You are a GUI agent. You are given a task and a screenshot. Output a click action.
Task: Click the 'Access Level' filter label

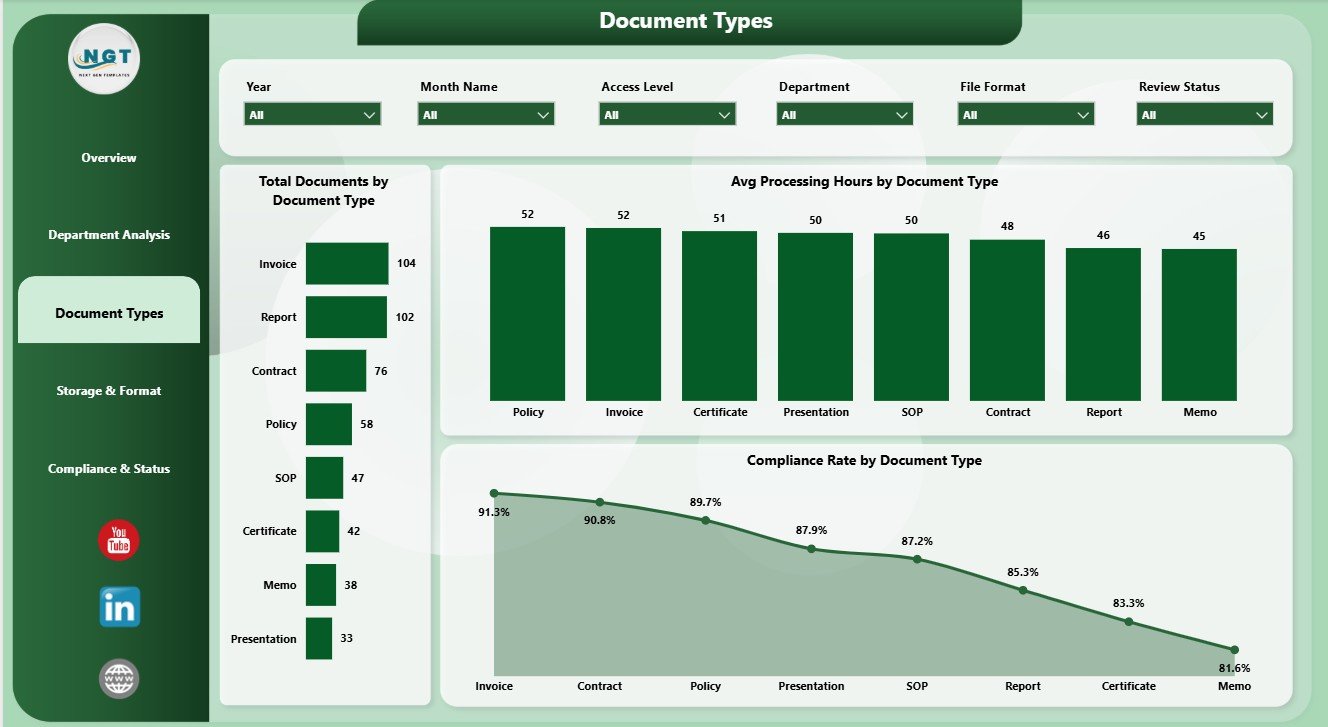[637, 87]
